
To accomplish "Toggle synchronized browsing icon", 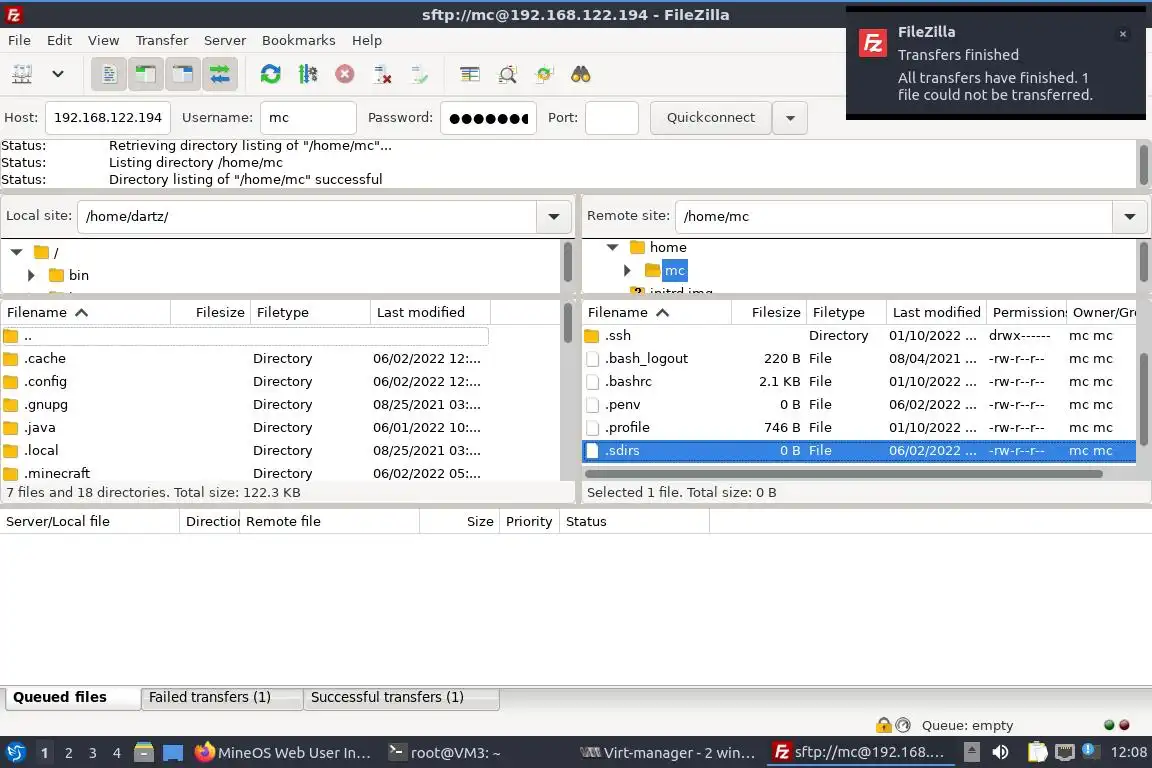I will tap(544, 74).
